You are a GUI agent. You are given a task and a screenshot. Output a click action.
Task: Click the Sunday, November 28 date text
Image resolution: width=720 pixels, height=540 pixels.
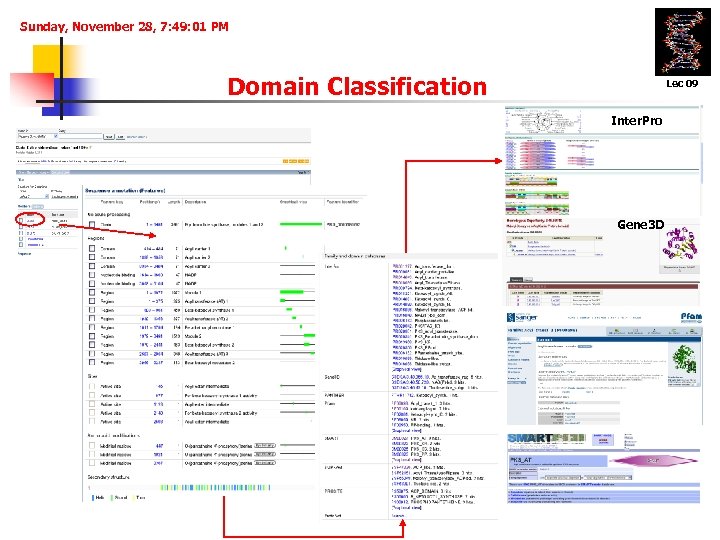[124, 27]
